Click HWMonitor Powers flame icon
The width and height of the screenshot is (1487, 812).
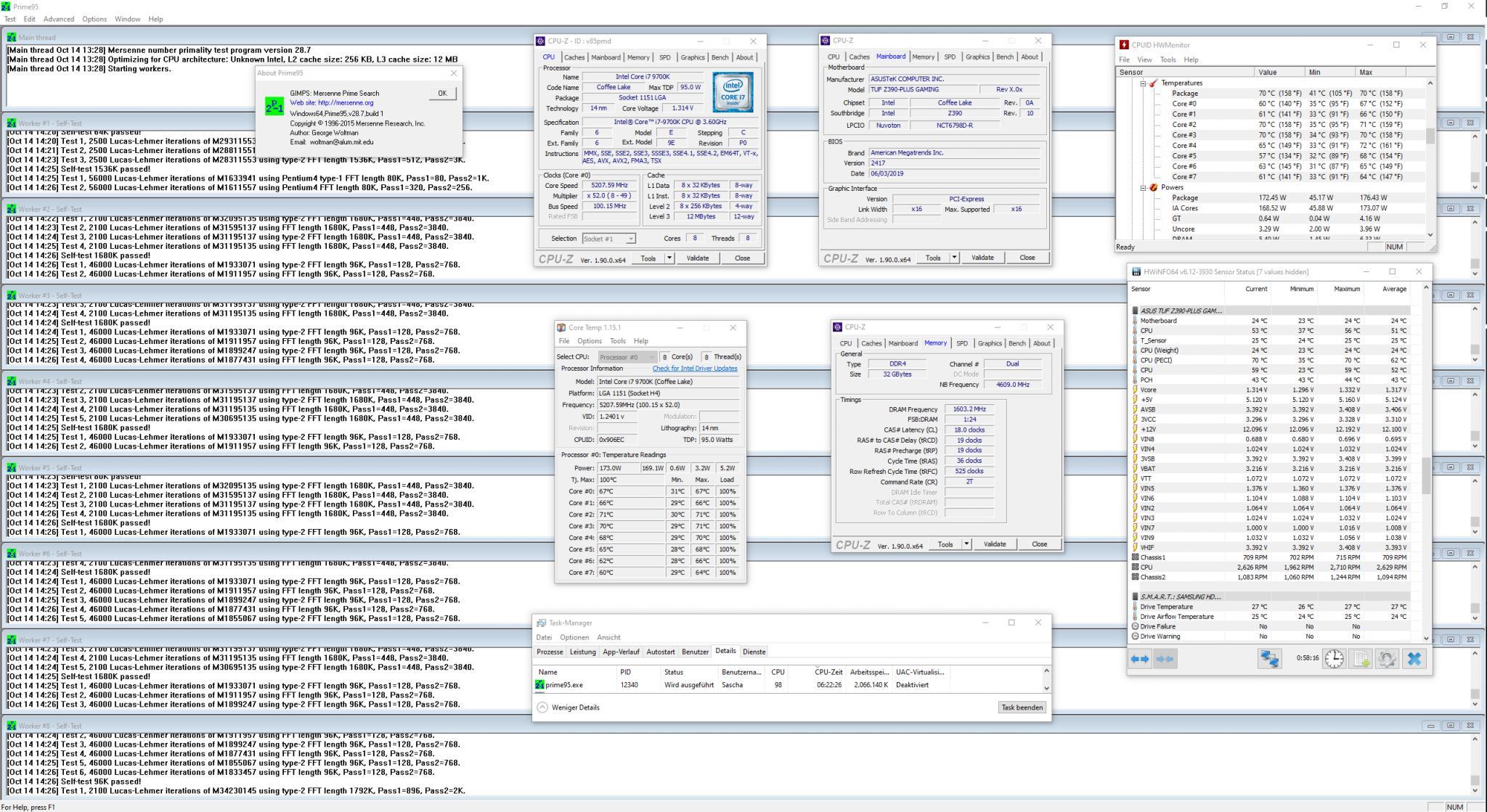tap(1154, 187)
